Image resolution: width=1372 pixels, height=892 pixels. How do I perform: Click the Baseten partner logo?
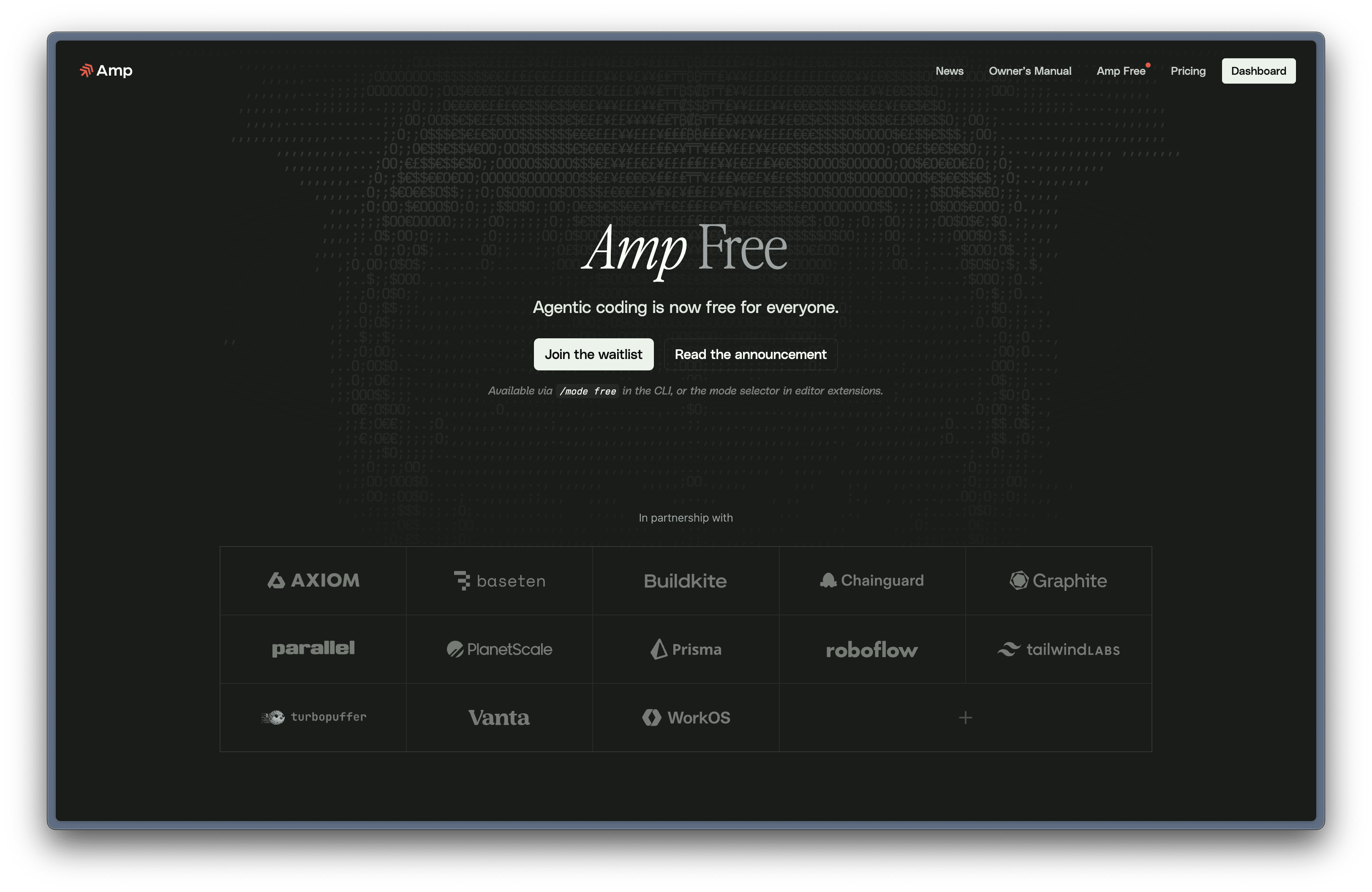499,580
